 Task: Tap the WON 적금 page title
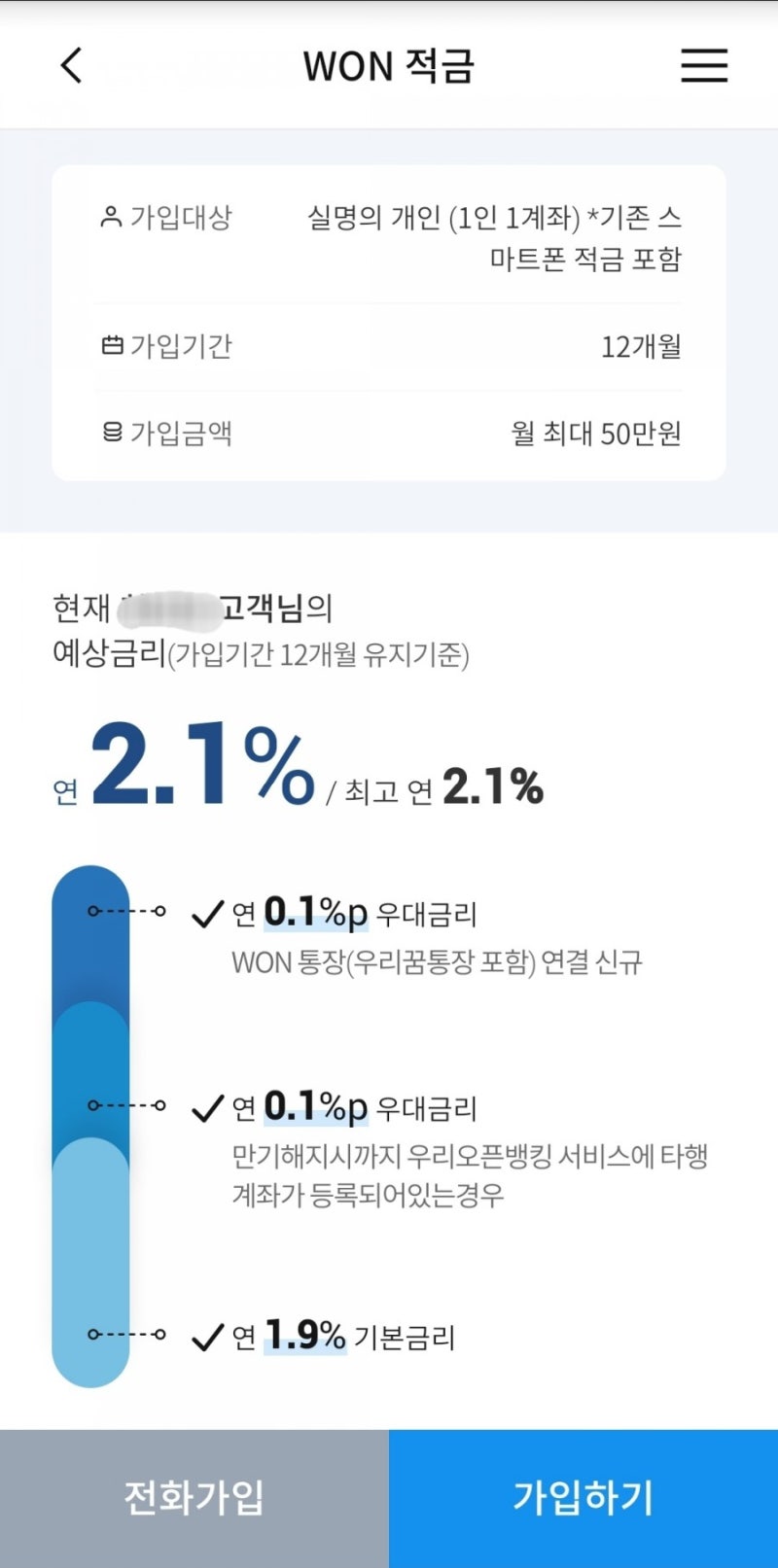click(x=388, y=66)
